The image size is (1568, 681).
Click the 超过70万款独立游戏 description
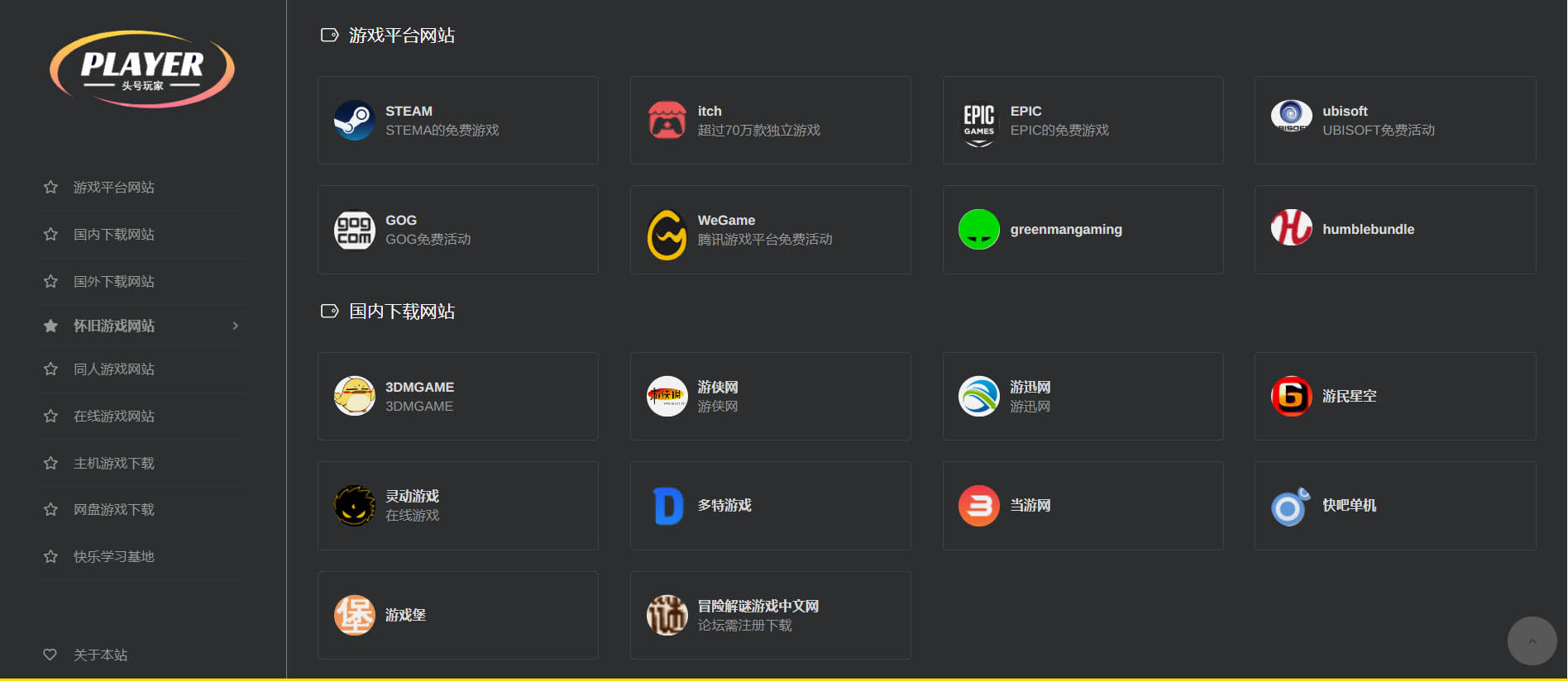pos(758,130)
